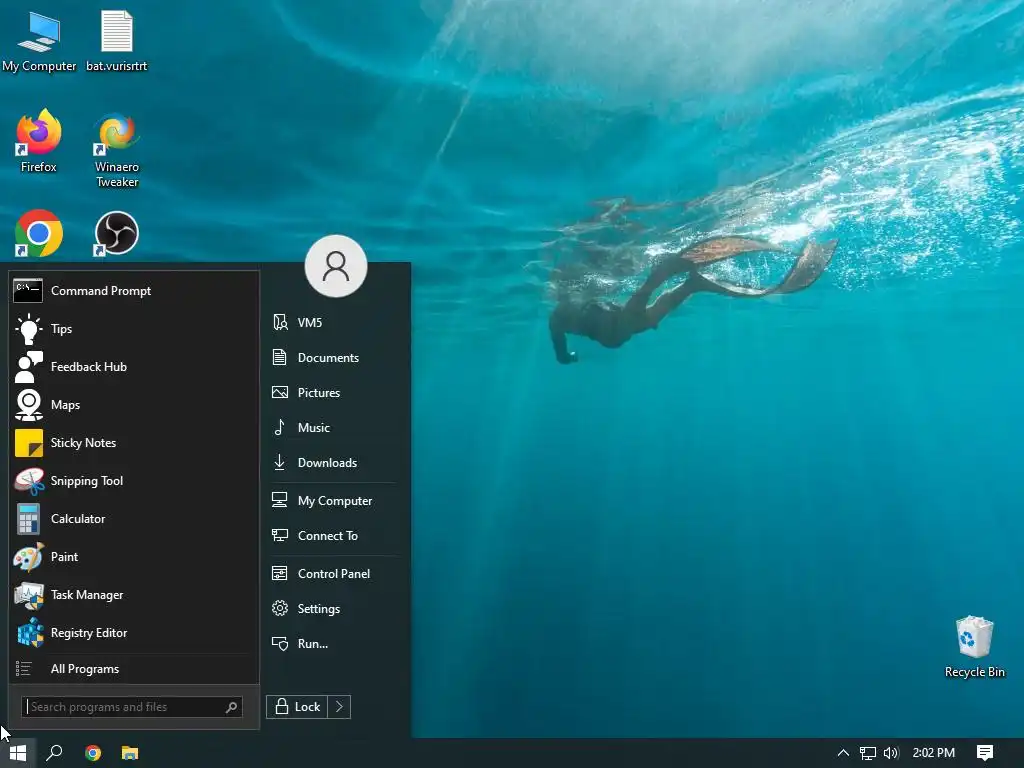Launch the Maps app
The image size is (1024, 768).
tap(134, 404)
